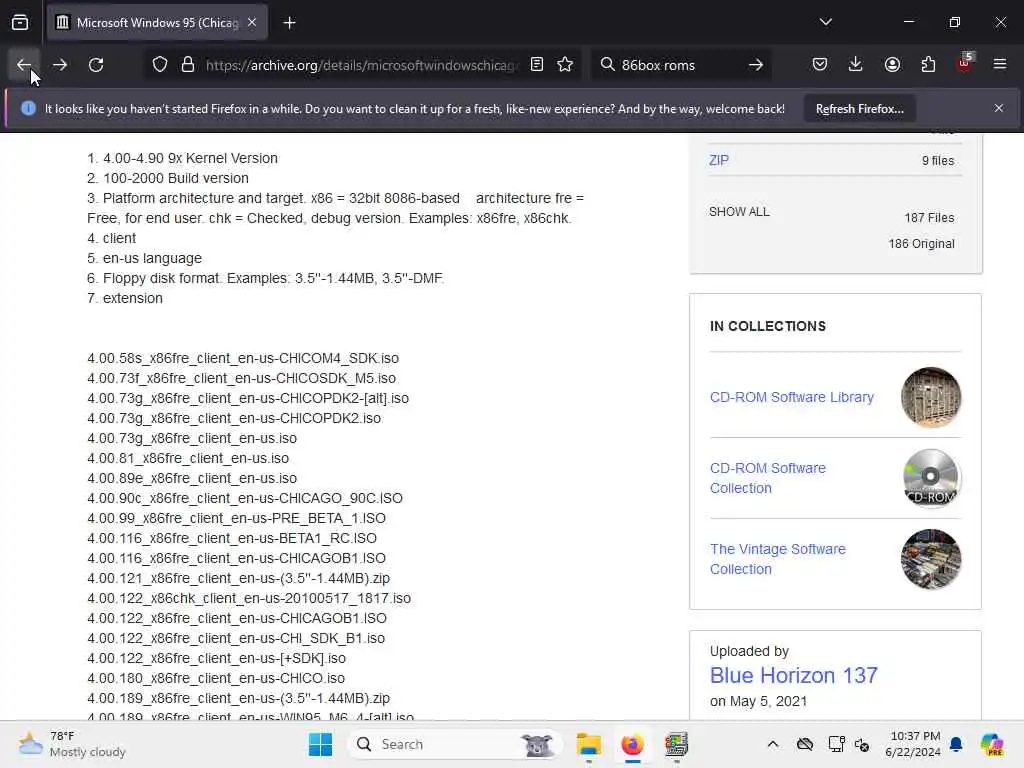The width and height of the screenshot is (1024, 768).
Task: Open the ZIP download option
Action: (718, 161)
